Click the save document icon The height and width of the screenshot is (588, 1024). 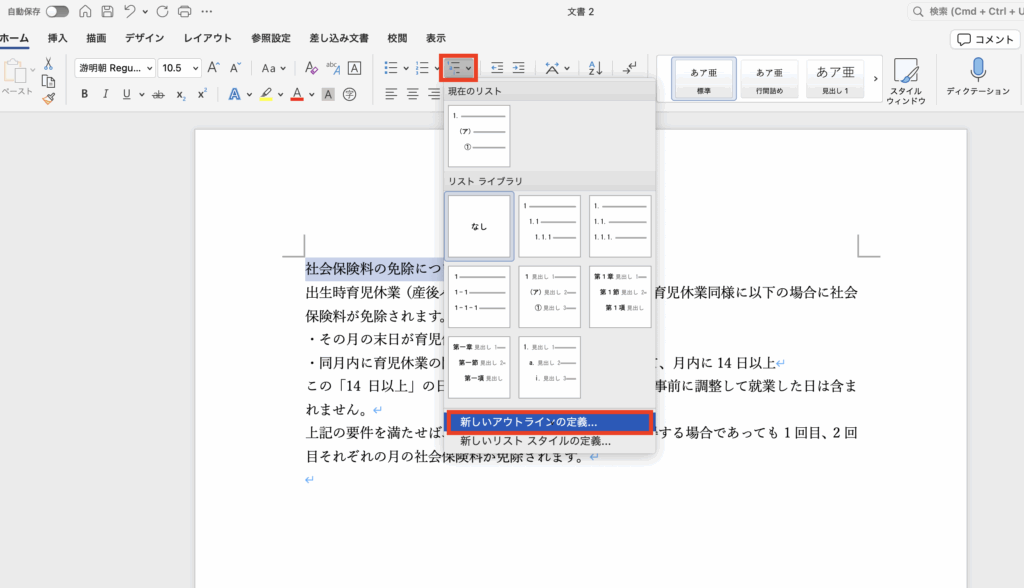point(106,11)
